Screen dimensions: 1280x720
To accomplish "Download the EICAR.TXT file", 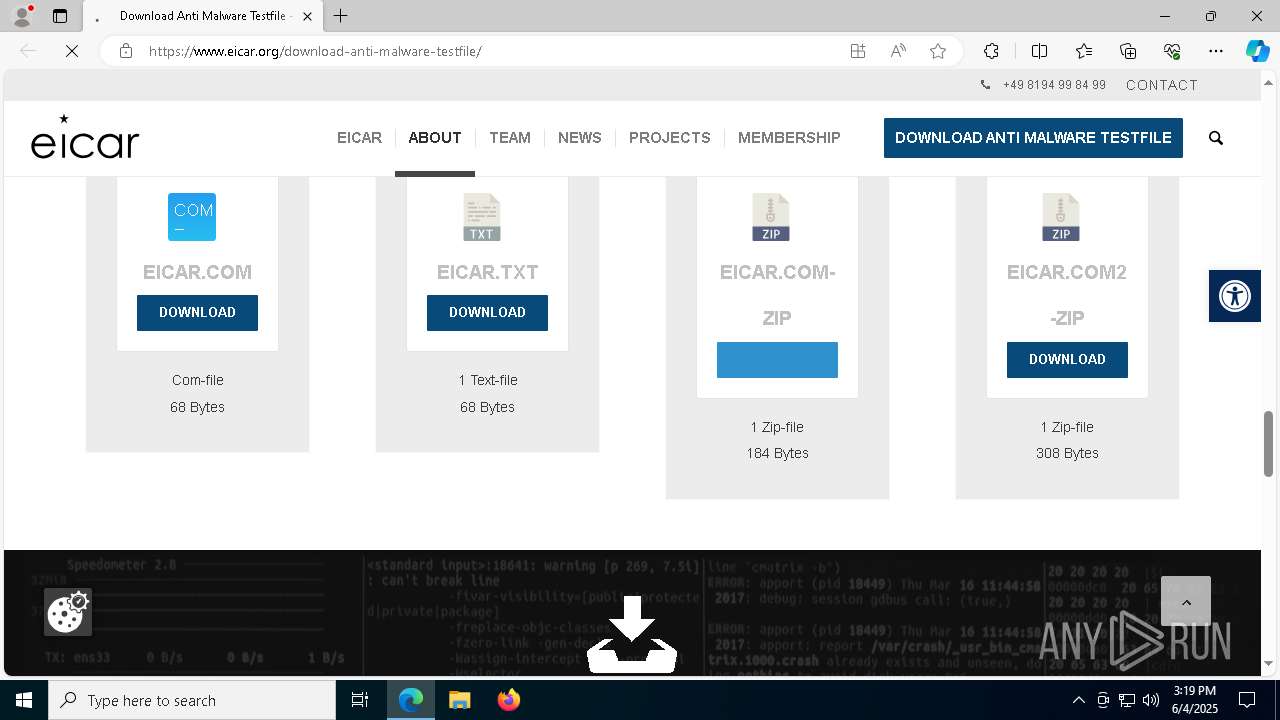I will [x=487, y=313].
